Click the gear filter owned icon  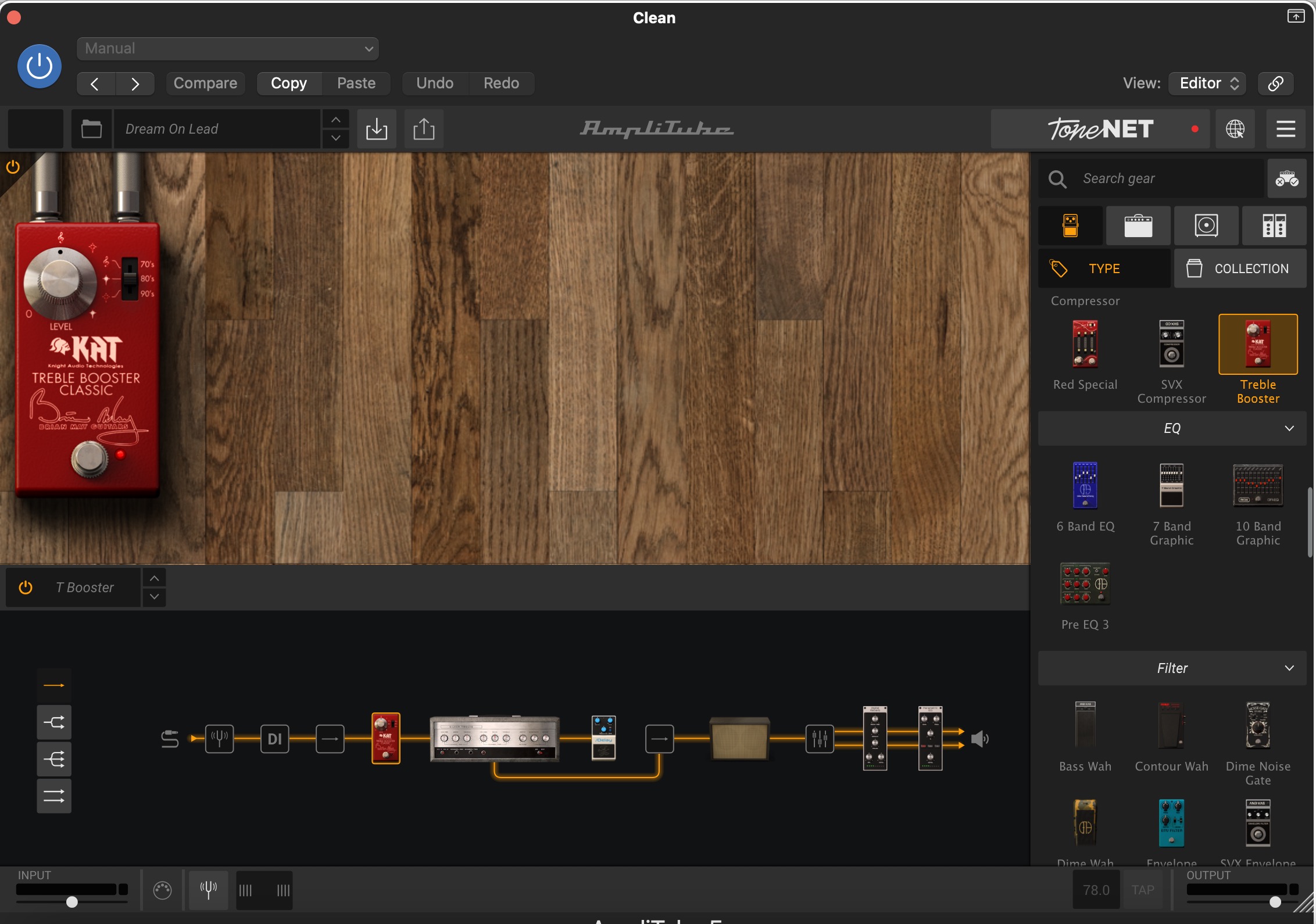[x=1286, y=178]
